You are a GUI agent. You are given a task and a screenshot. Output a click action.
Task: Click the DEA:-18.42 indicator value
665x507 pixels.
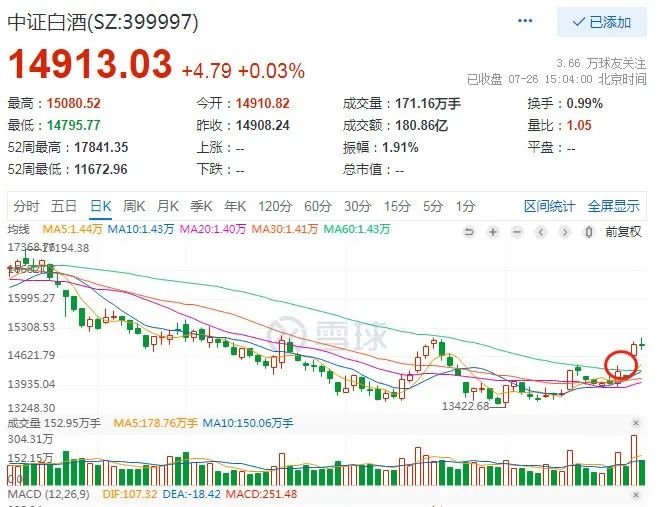coord(191,494)
